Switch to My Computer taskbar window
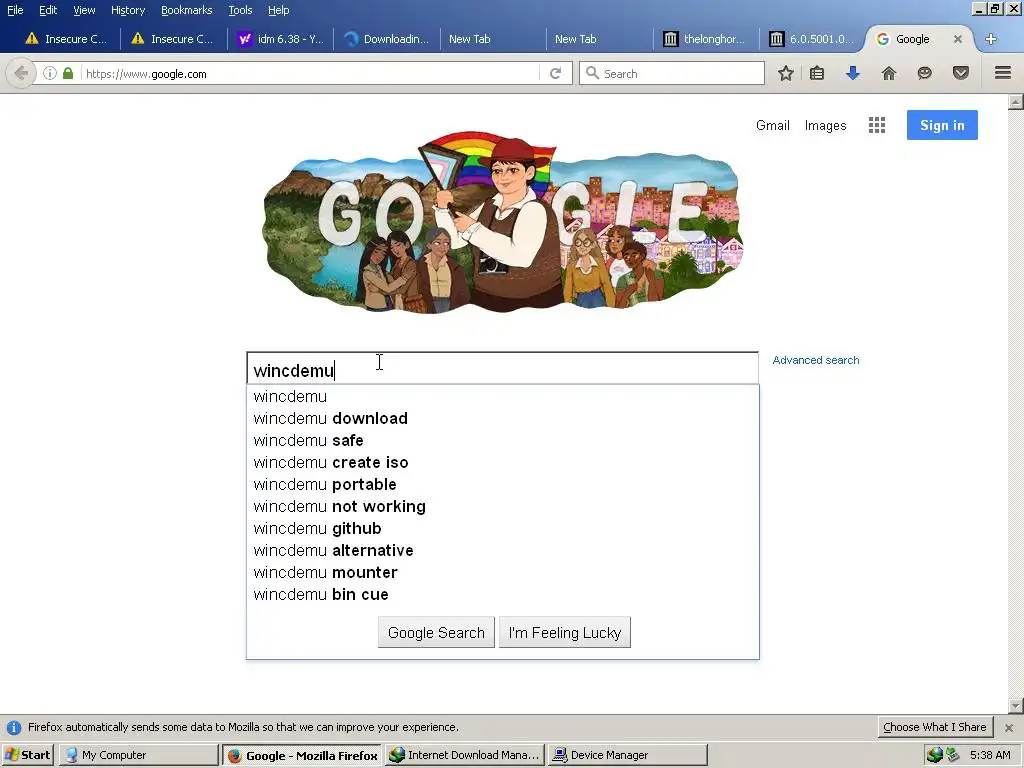This screenshot has width=1024, height=768. tap(138, 755)
